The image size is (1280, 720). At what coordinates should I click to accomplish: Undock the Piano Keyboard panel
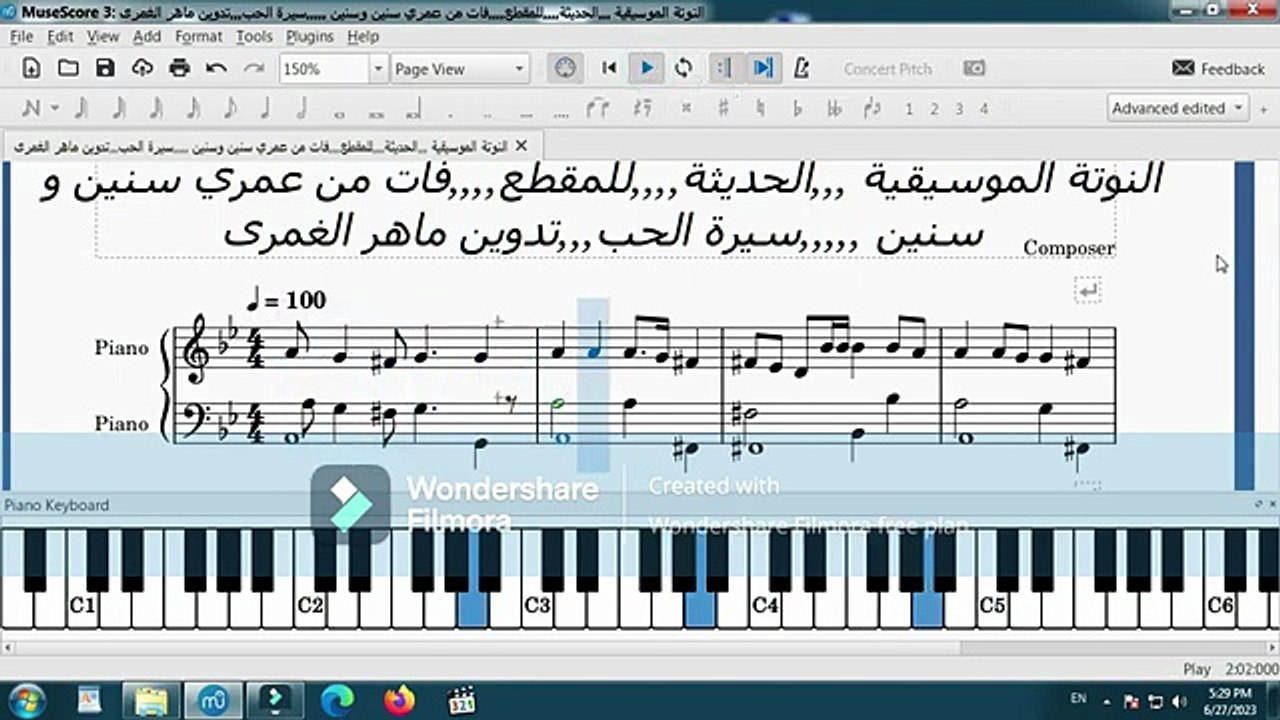click(1258, 505)
